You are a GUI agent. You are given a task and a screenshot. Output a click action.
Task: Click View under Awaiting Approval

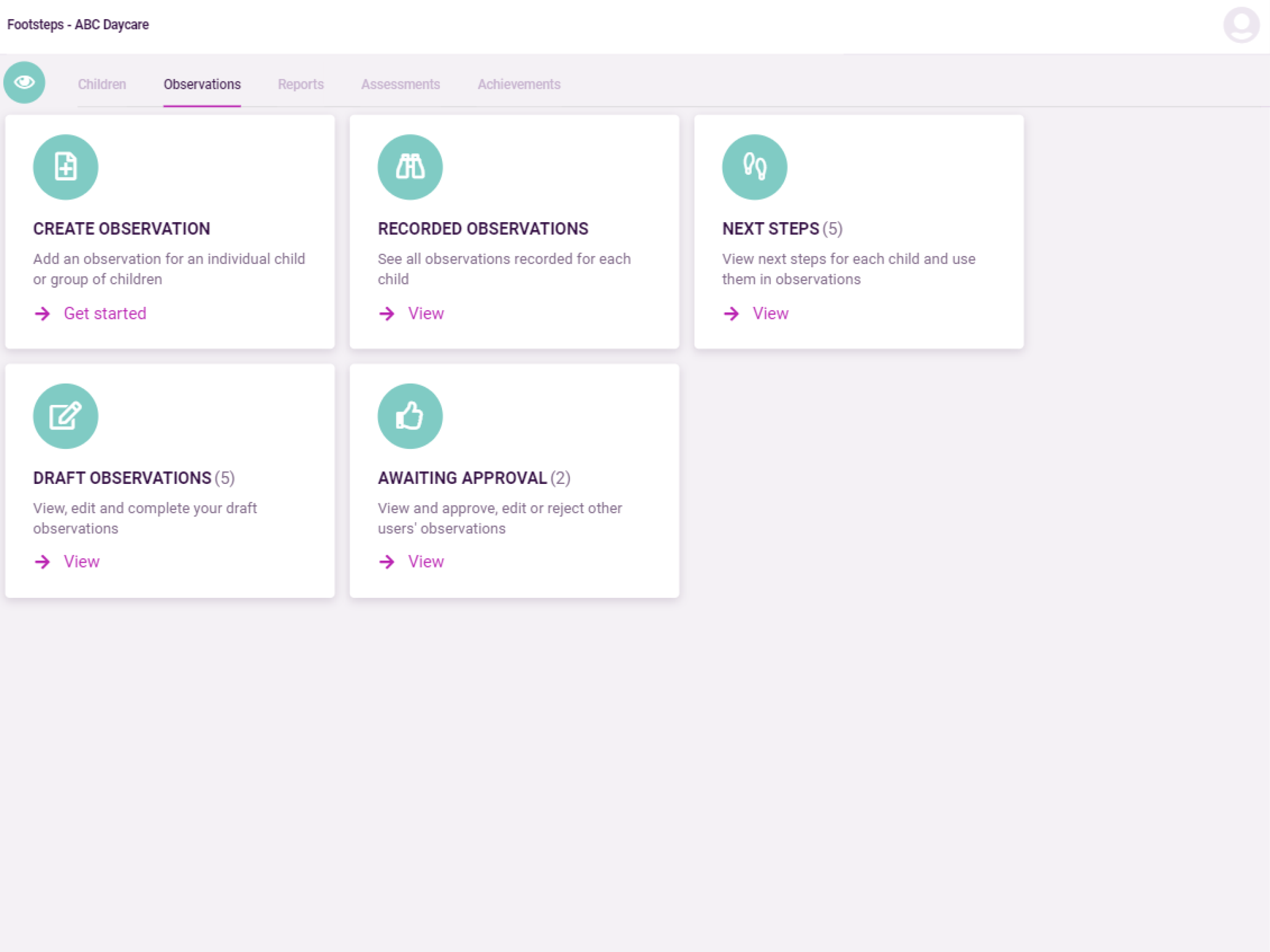tap(426, 562)
